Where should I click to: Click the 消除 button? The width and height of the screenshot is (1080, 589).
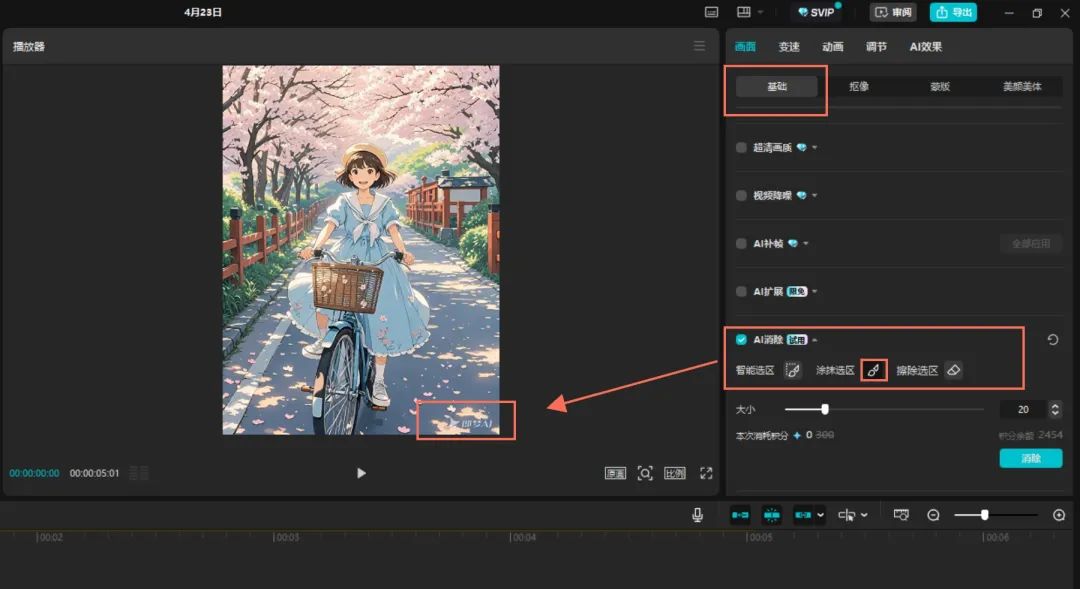click(1030, 458)
